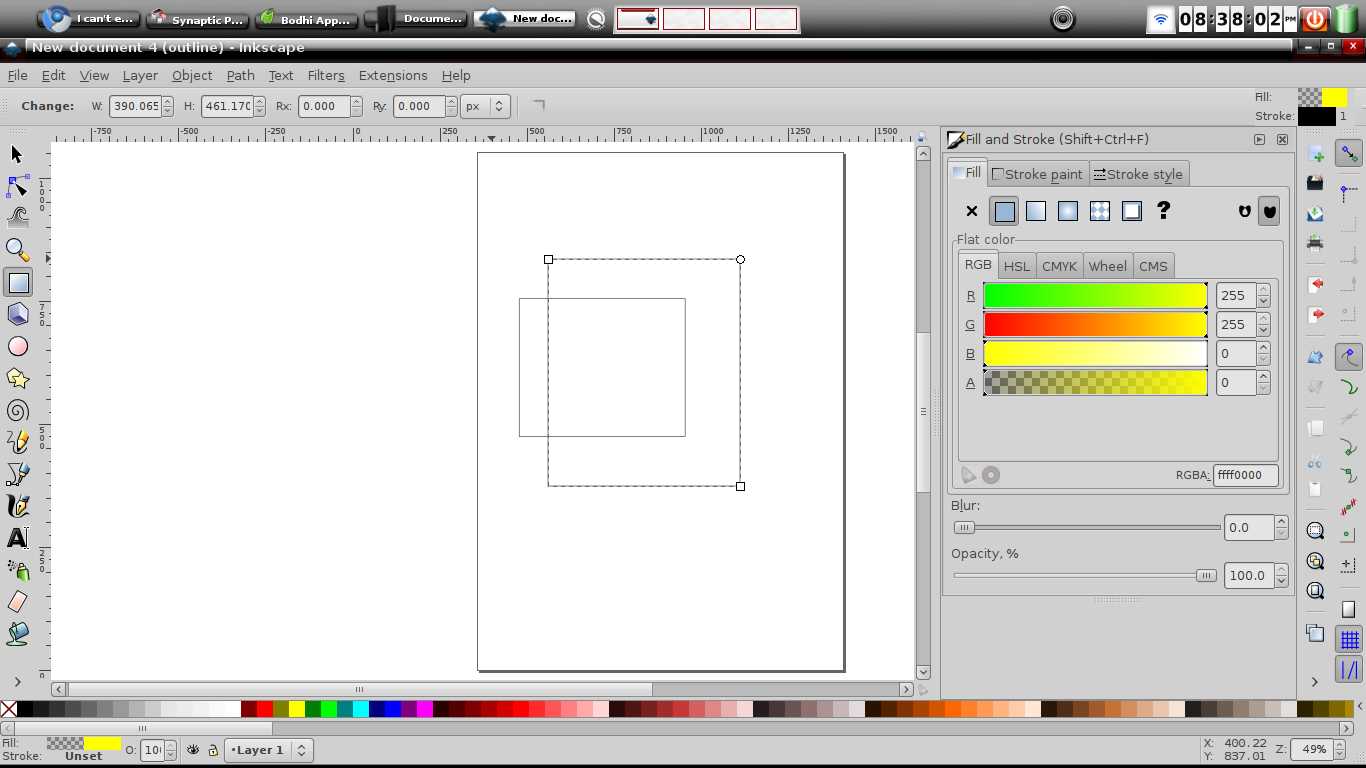Choose the 3D Box tool
Image resolution: width=1366 pixels, height=768 pixels.
17,314
